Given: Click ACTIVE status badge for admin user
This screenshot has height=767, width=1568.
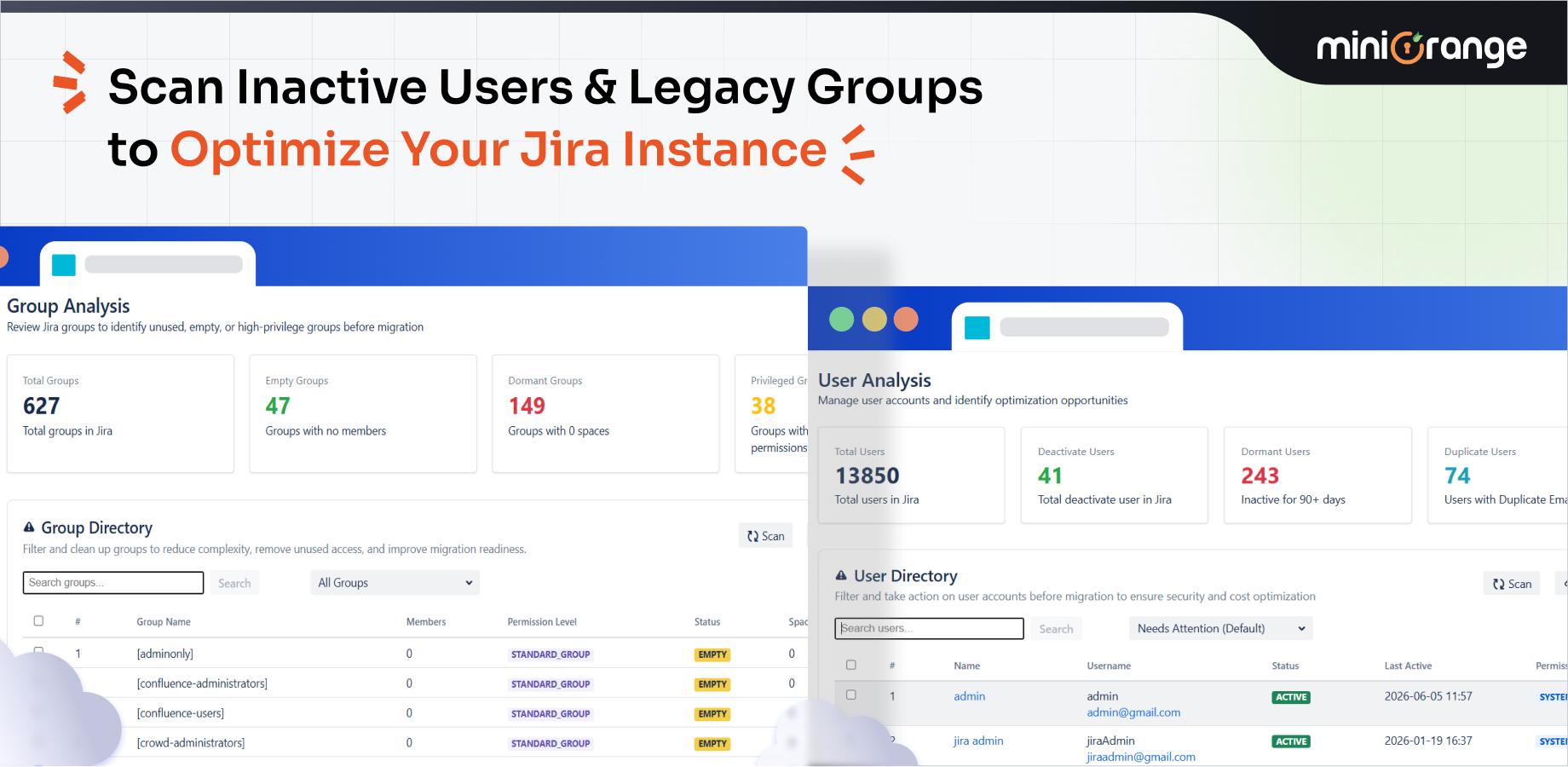Looking at the screenshot, I should coord(1291,697).
